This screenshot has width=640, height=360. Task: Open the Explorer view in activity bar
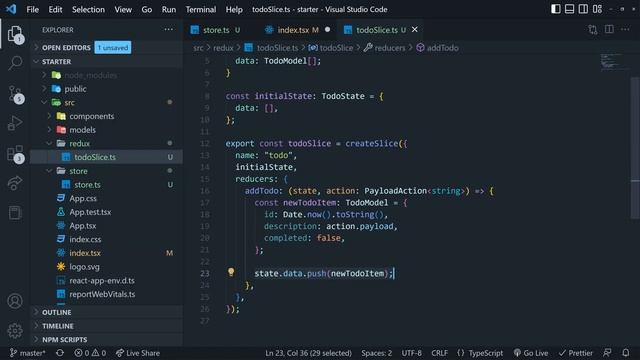pyautogui.click(x=15, y=34)
